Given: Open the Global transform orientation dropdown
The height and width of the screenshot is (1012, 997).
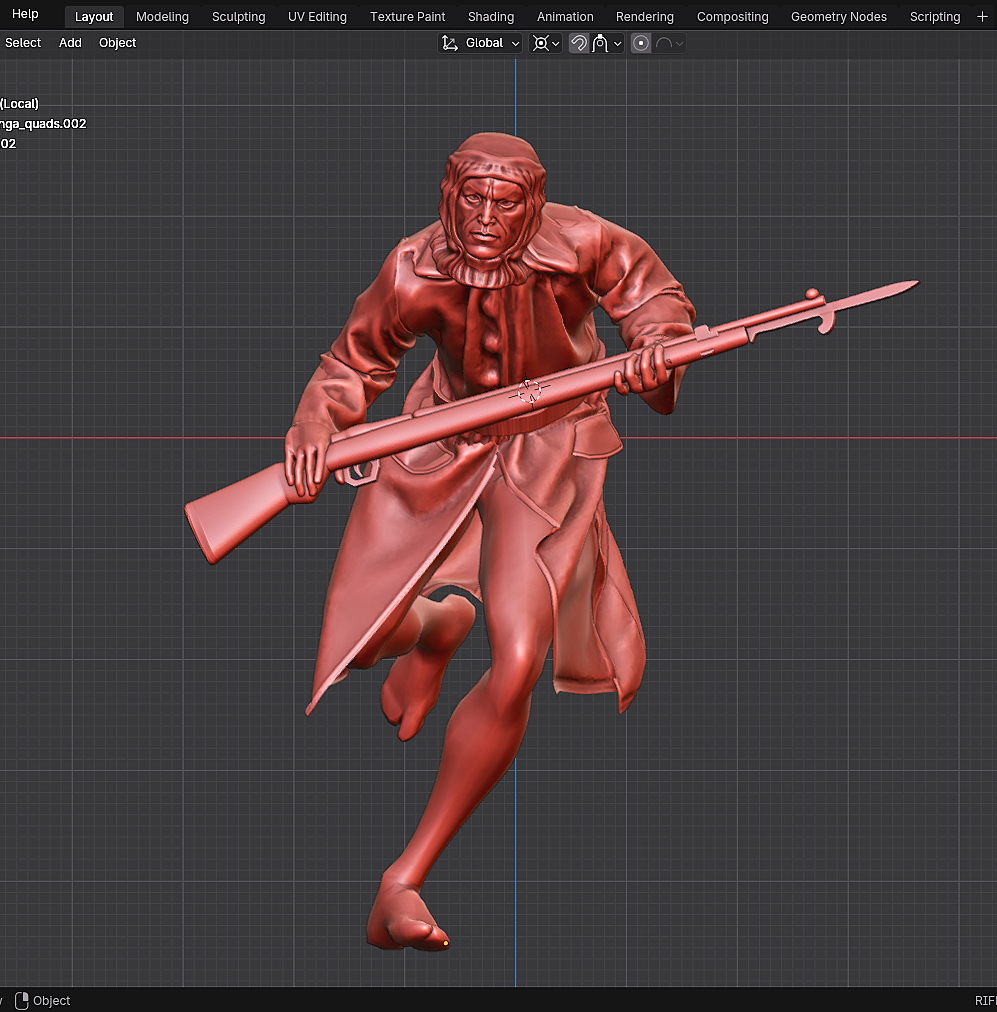Looking at the screenshot, I should click(x=480, y=43).
